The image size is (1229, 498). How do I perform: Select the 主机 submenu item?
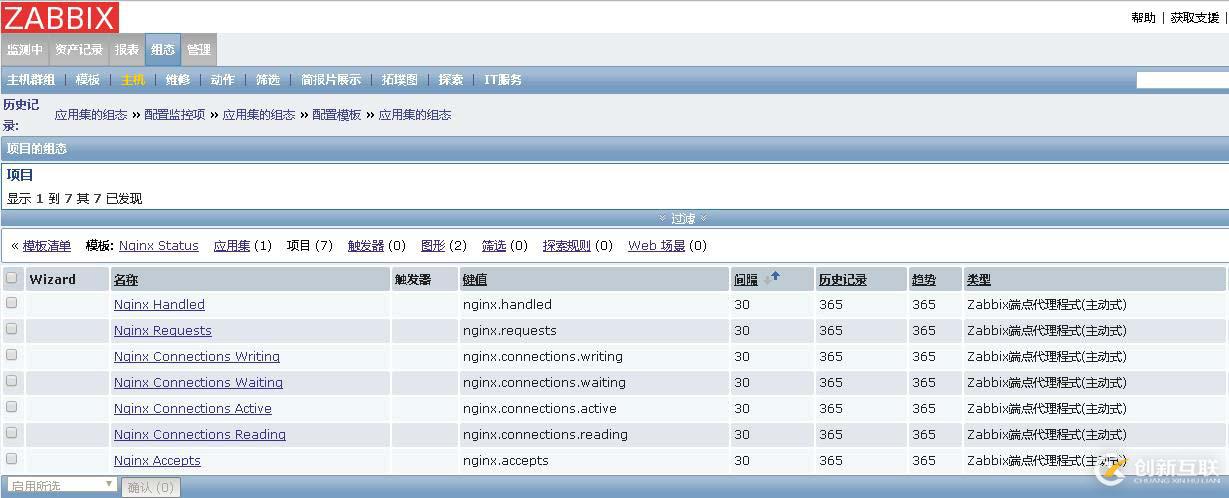click(133, 80)
